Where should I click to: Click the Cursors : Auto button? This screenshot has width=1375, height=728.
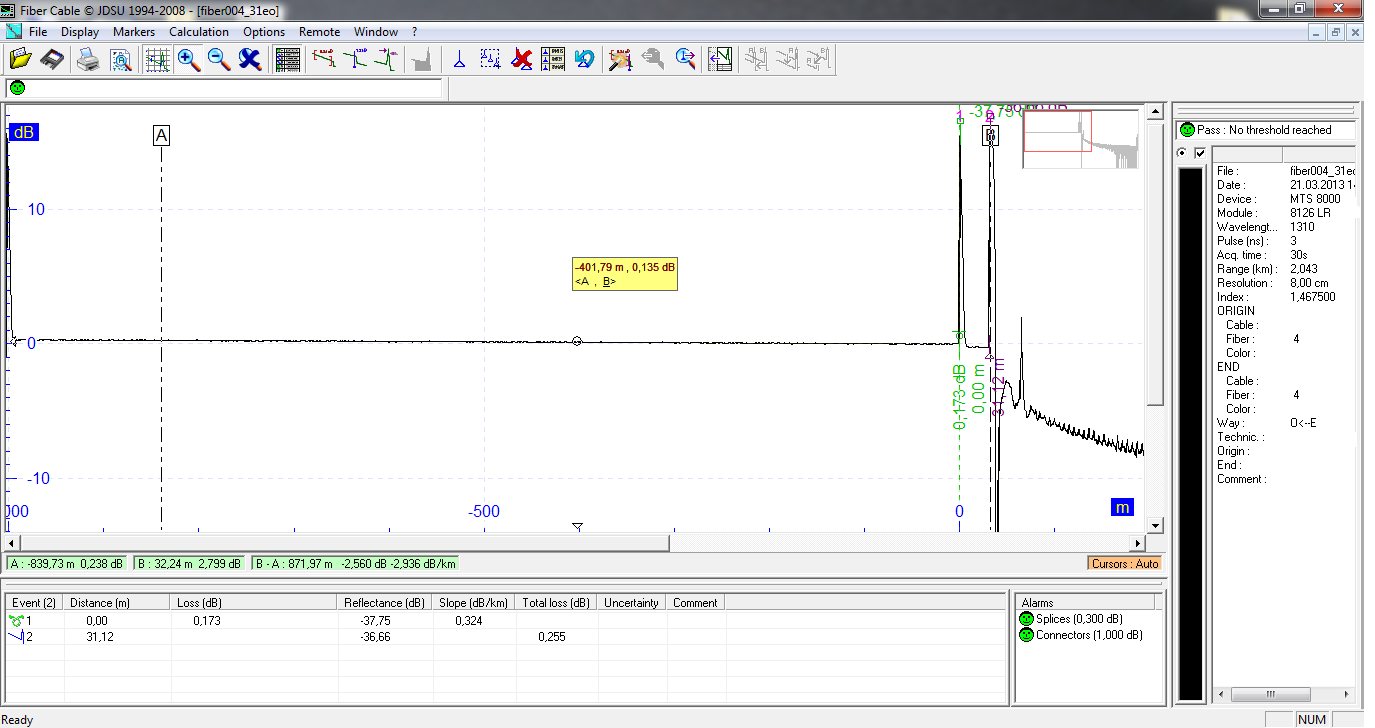point(1125,564)
